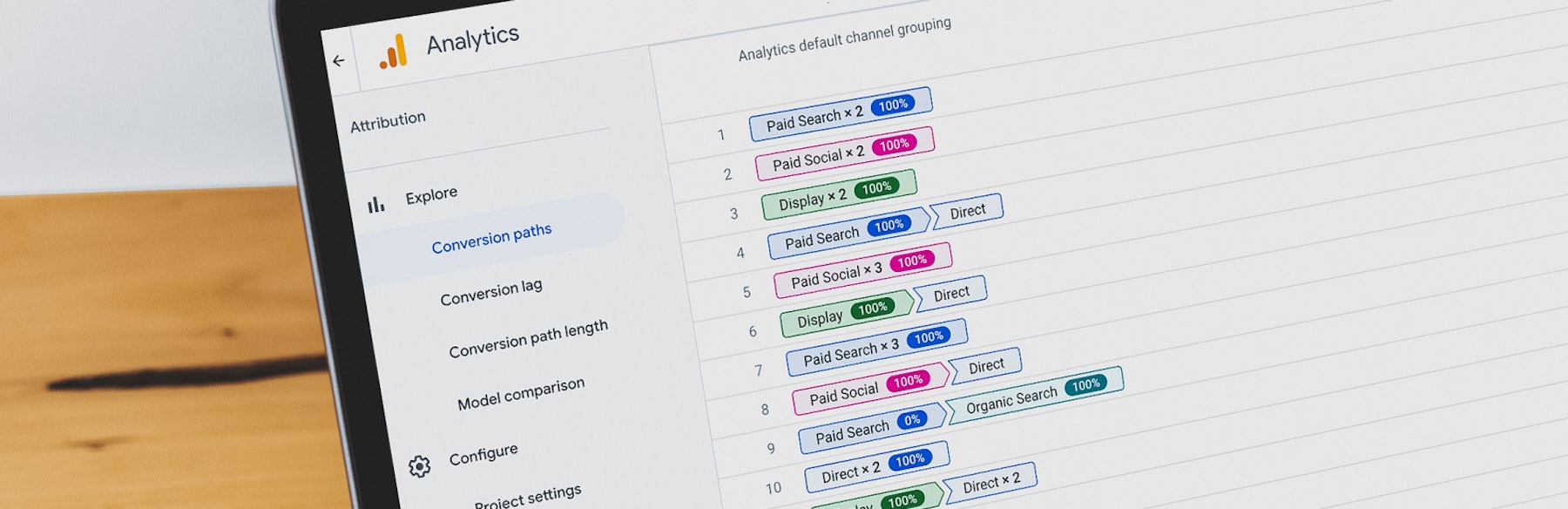This screenshot has height=509, width=1568.
Task: Click the Organic Search chip in row 9
Action: 1010,399
